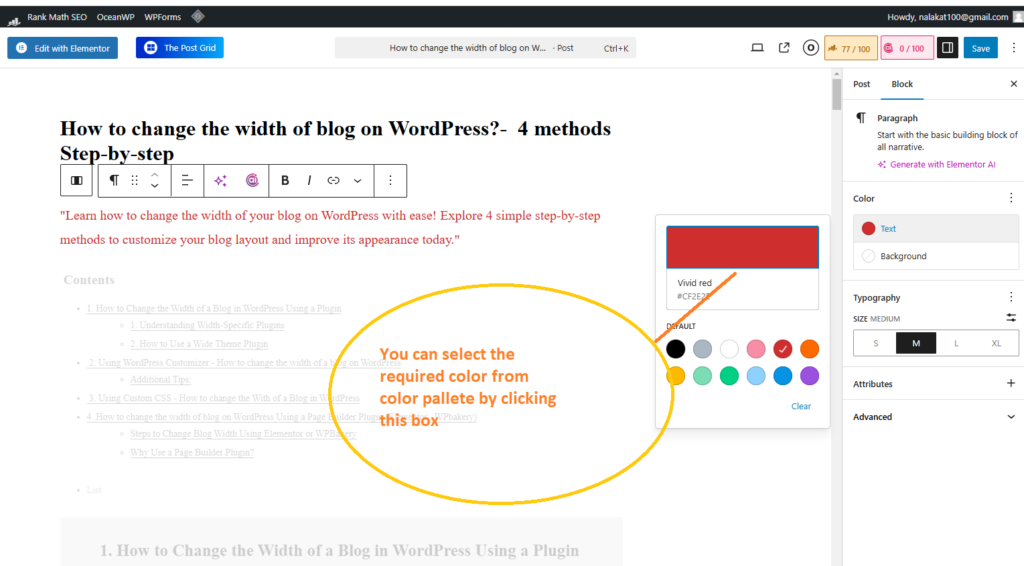Select the Text color option
Image resolution: width=1024 pixels, height=566 pixels.
pos(936,228)
